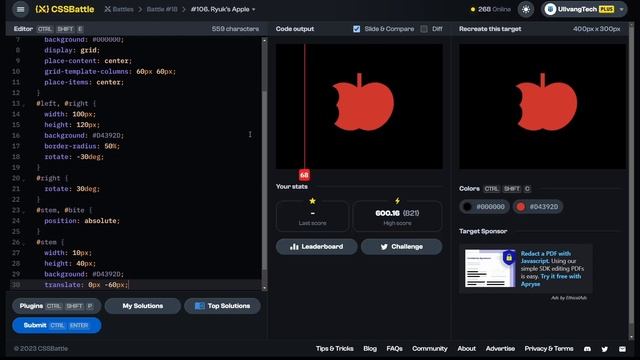
Task: Click the Apryse sponsor ad thumbnail
Action: coord(490,268)
